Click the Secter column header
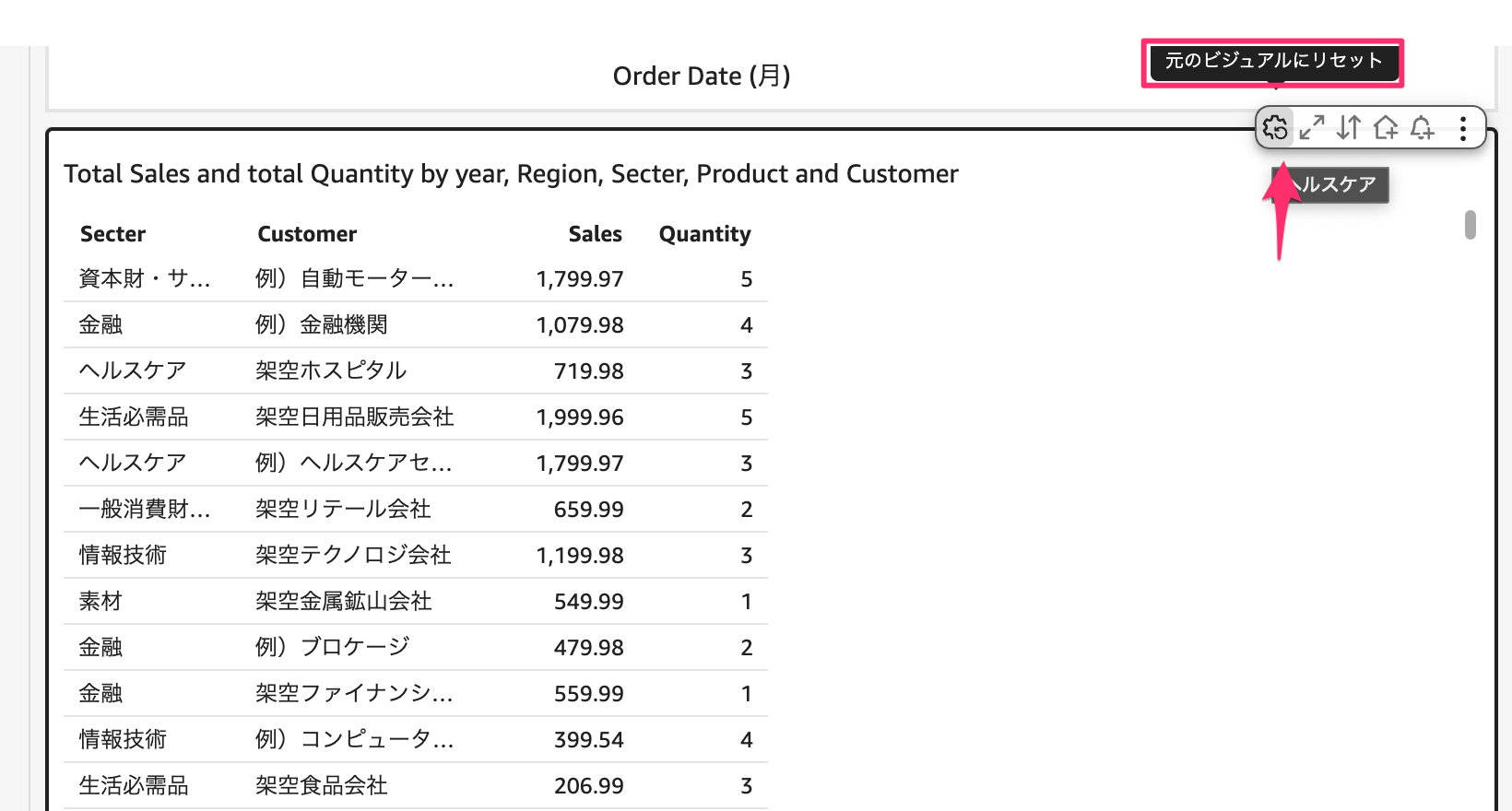The width and height of the screenshot is (1512, 811). click(x=112, y=234)
